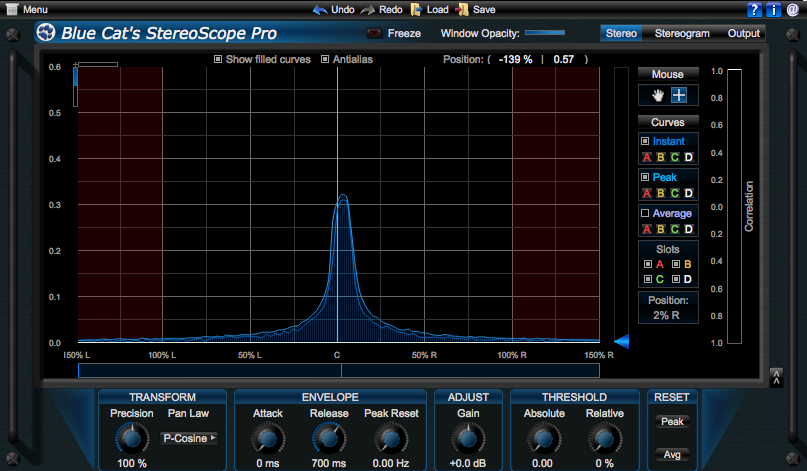Viewport: 807px width, 471px height.
Task: Click Average curve slot A letter
Action: [647, 229]
